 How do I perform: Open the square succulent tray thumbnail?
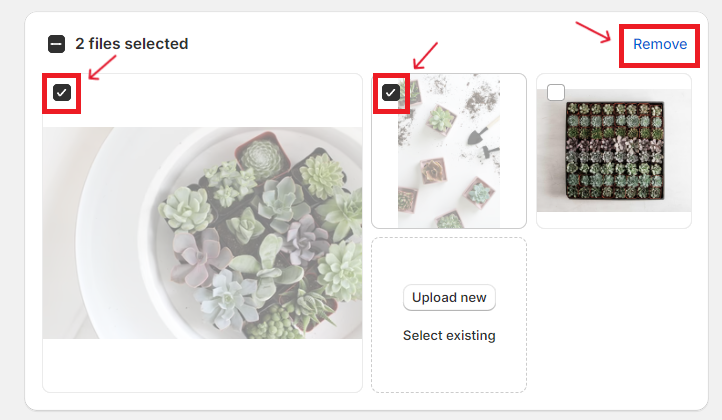[x=614, y=150]
